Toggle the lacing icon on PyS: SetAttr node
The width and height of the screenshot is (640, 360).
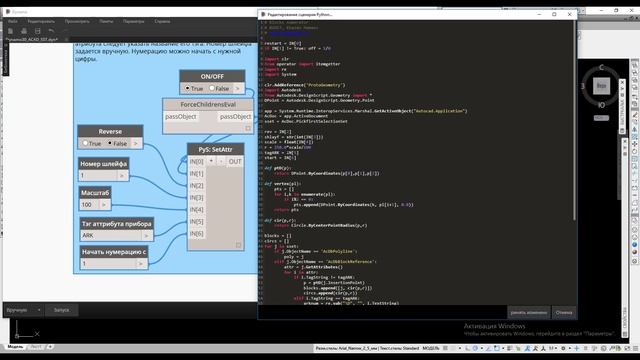(x=239, y=245)
